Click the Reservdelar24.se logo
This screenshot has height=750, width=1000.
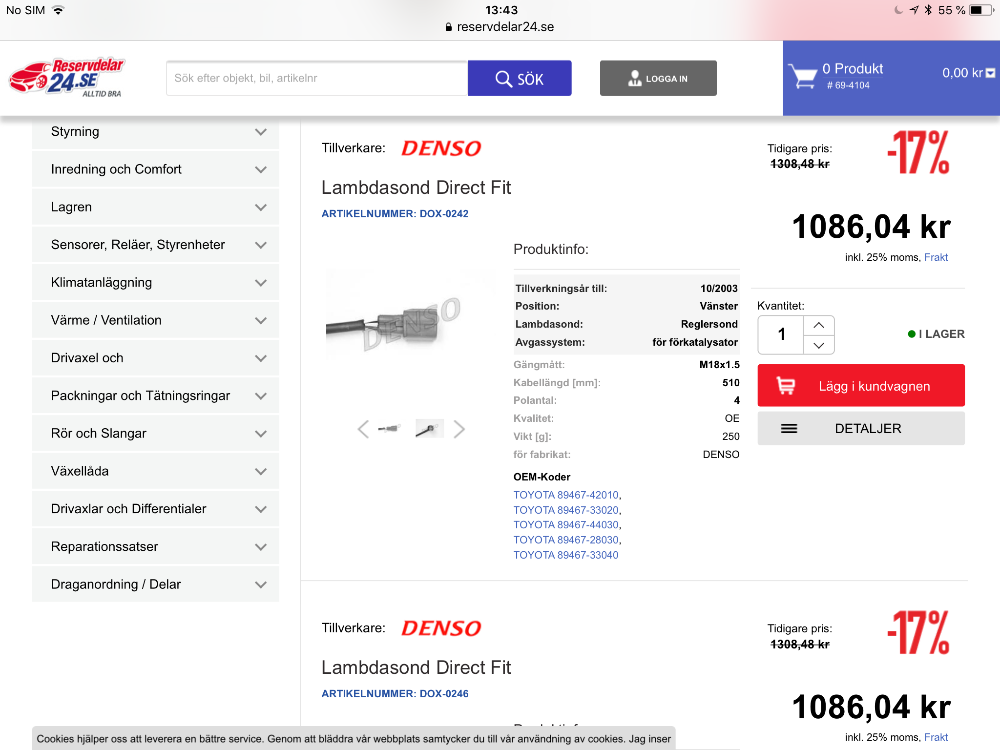pos(67,77)
